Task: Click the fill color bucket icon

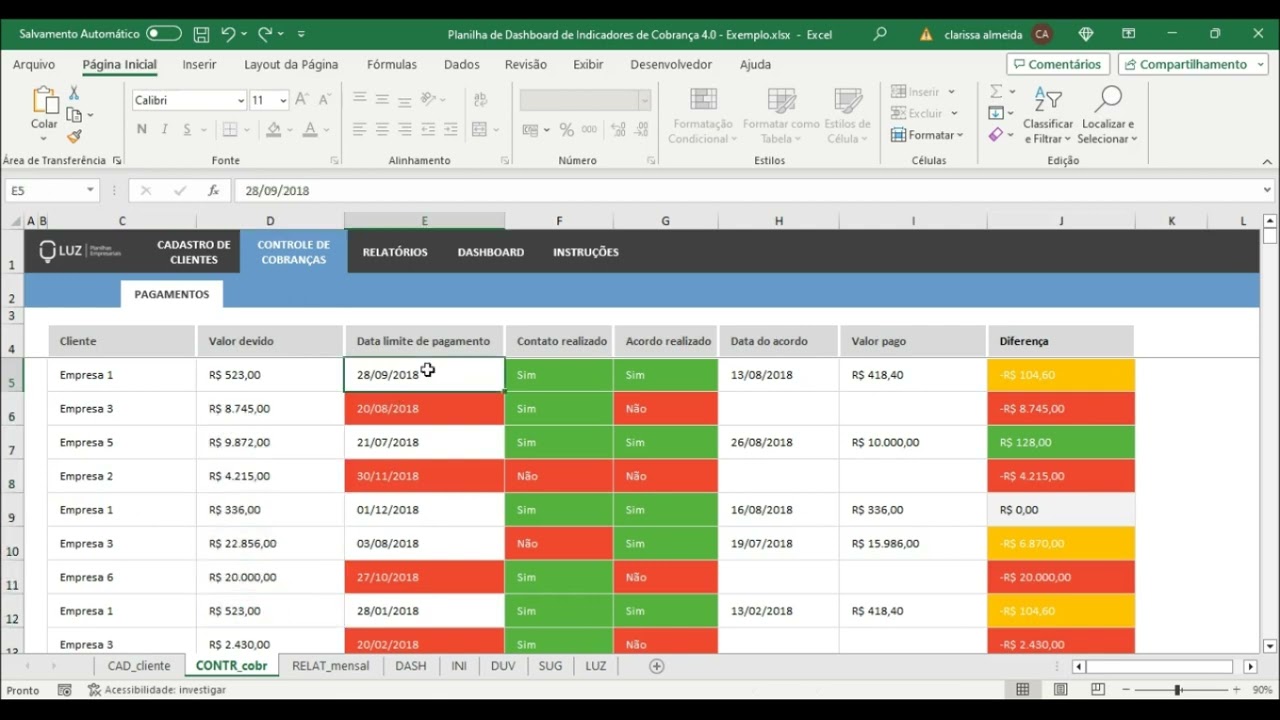Action: tap(273, 130)
